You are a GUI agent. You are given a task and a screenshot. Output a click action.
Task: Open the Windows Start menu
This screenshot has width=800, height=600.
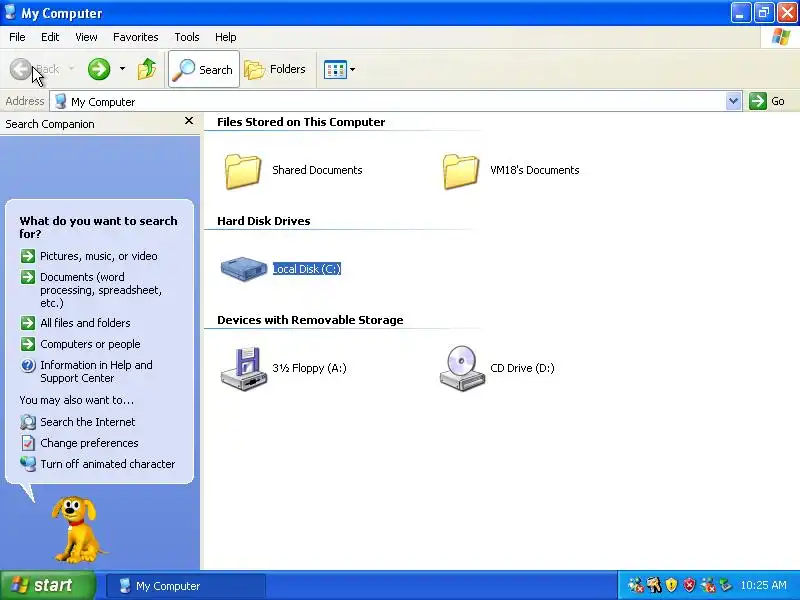tap(47, 585)
